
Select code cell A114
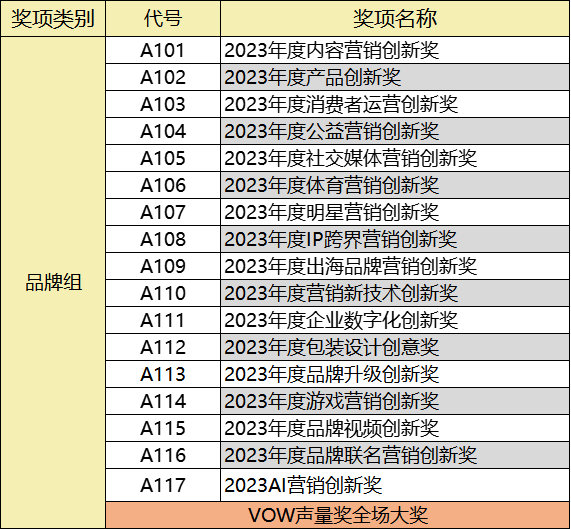(163, 401)
